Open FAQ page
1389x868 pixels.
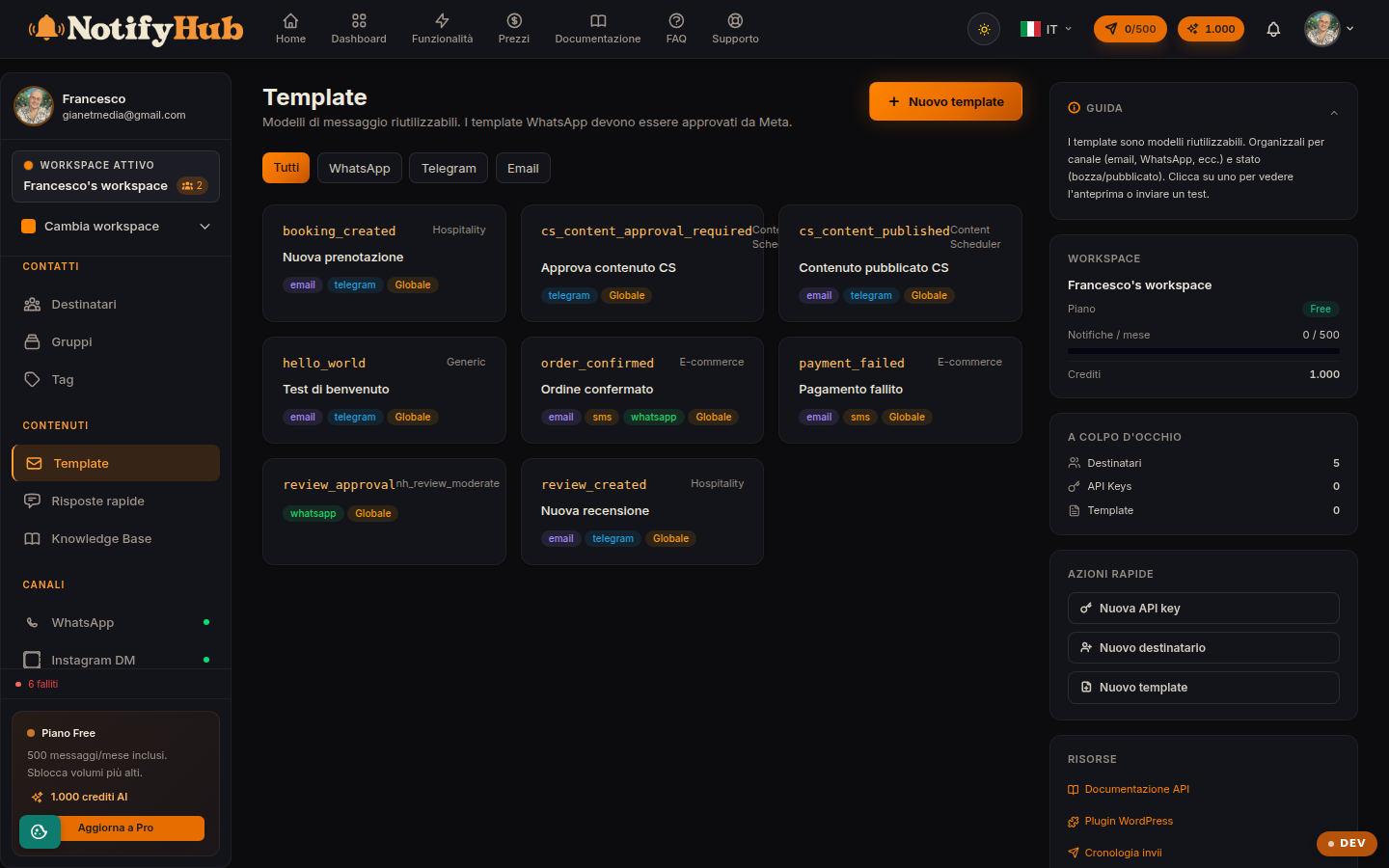coord(676,29)
